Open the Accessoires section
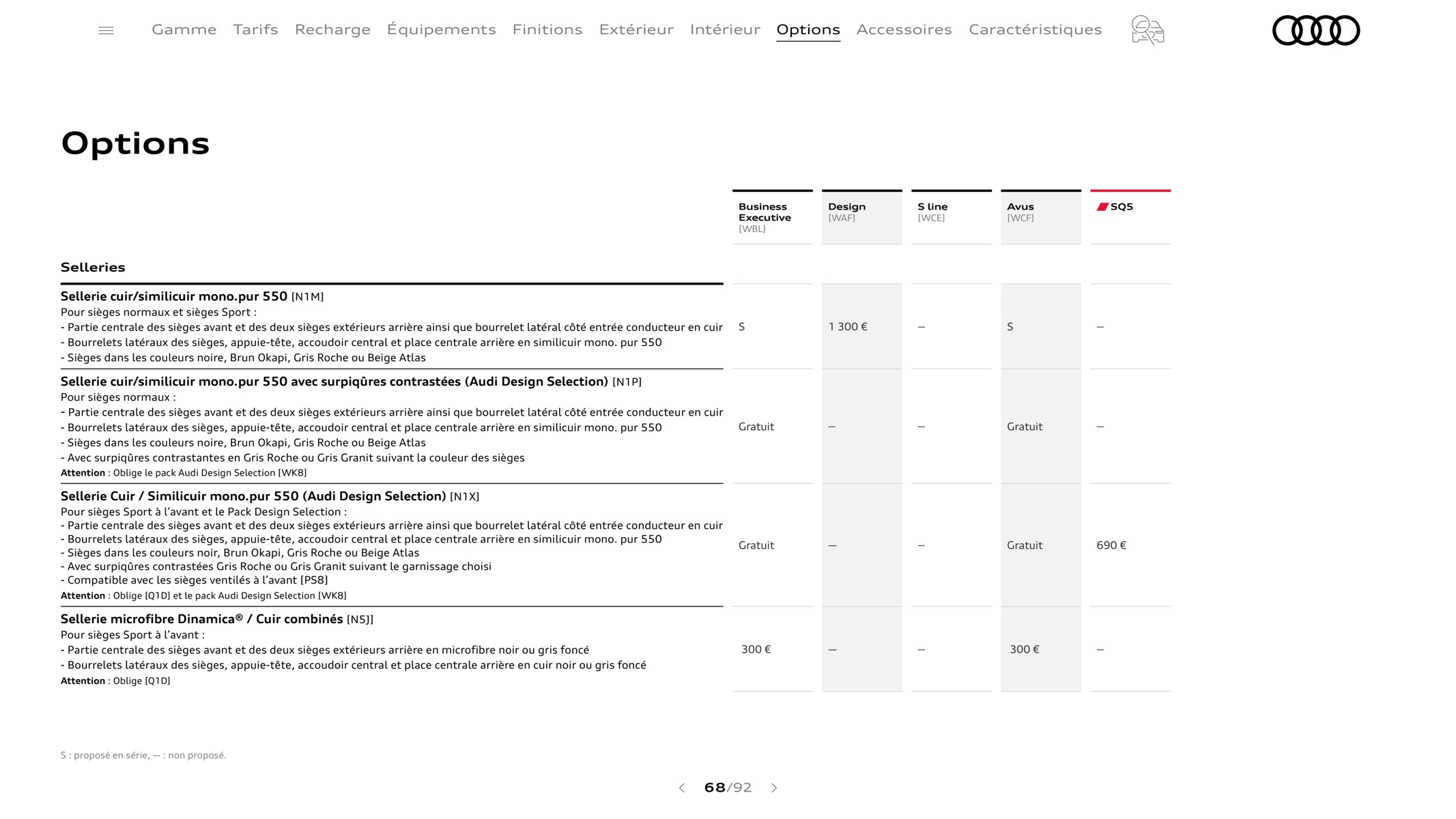The height and width of the screenshot is (819, 1456). [x=904, y=29]
